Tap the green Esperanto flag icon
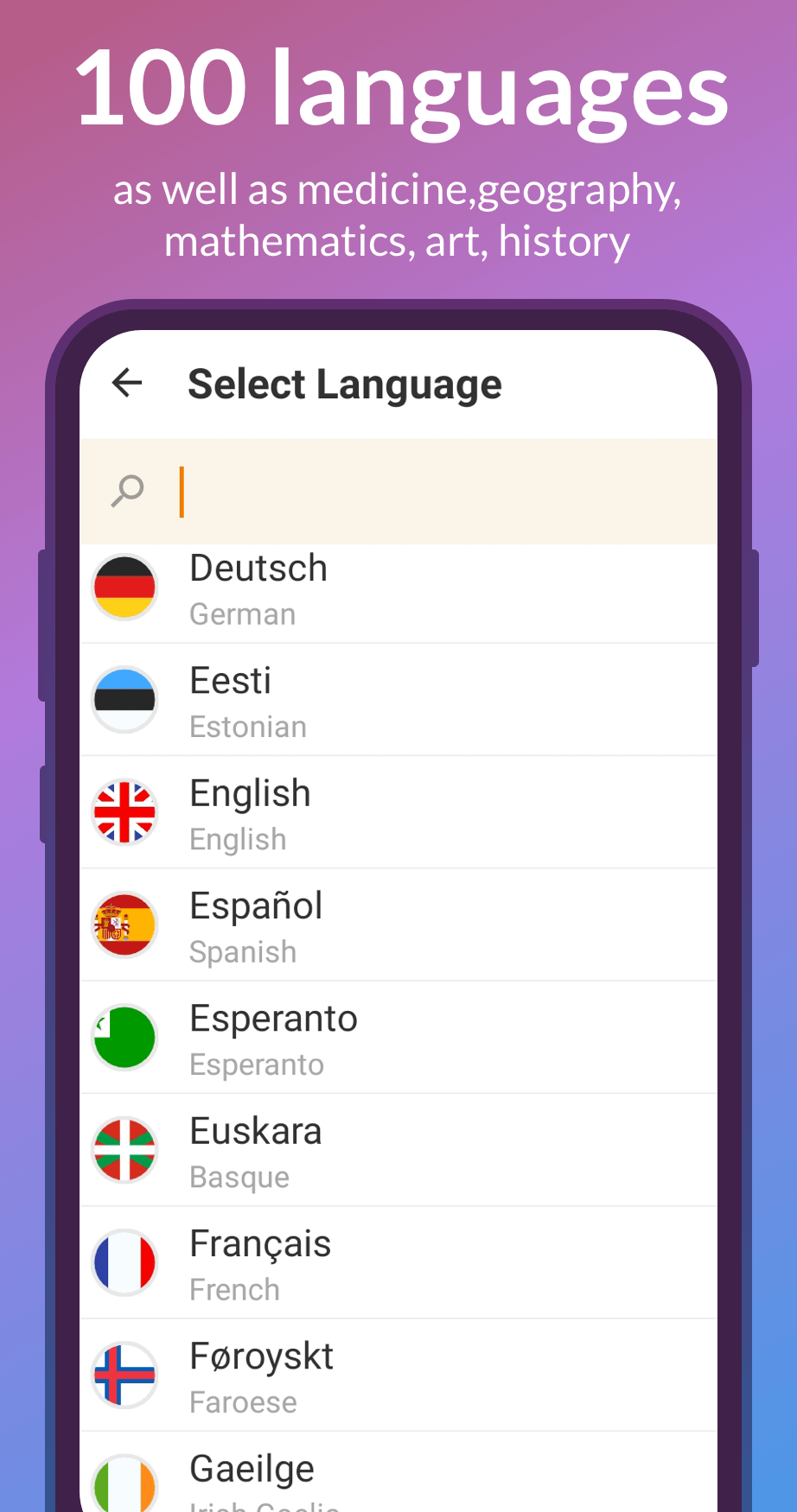Viewport: 797px width, 1512px height. (x=125, y=1038)
